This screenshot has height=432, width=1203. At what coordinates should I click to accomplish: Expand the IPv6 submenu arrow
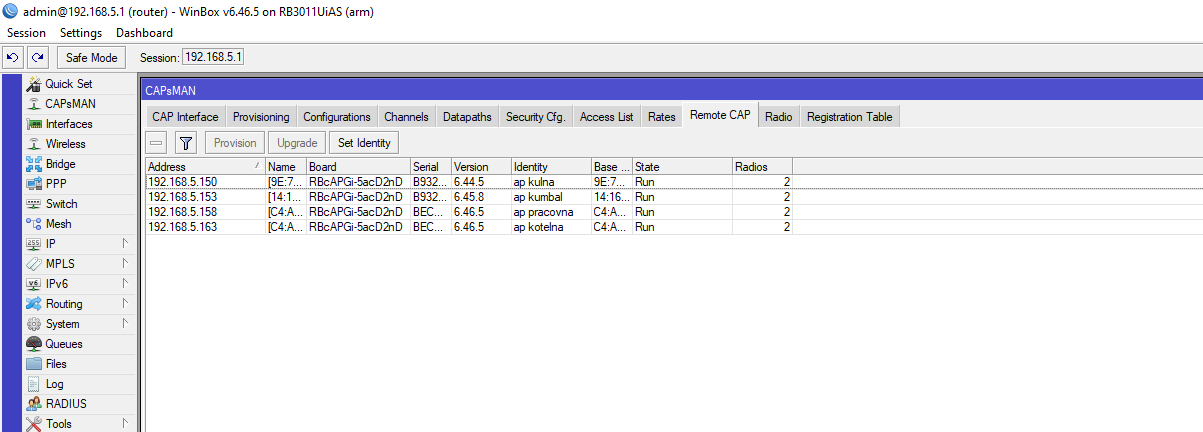126,284
